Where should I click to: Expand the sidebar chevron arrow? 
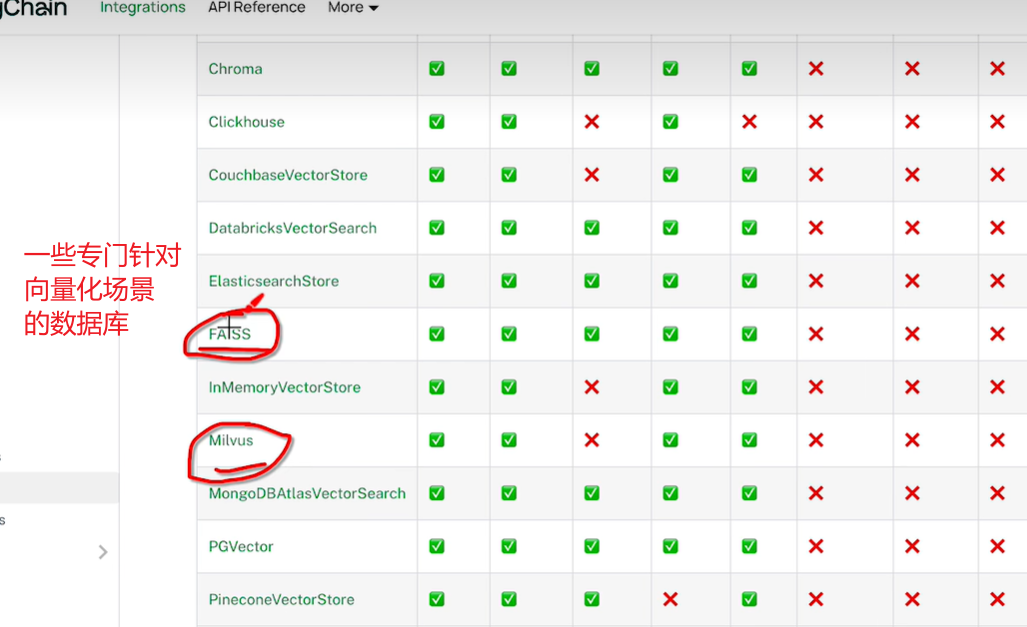[x=103, y=552]
